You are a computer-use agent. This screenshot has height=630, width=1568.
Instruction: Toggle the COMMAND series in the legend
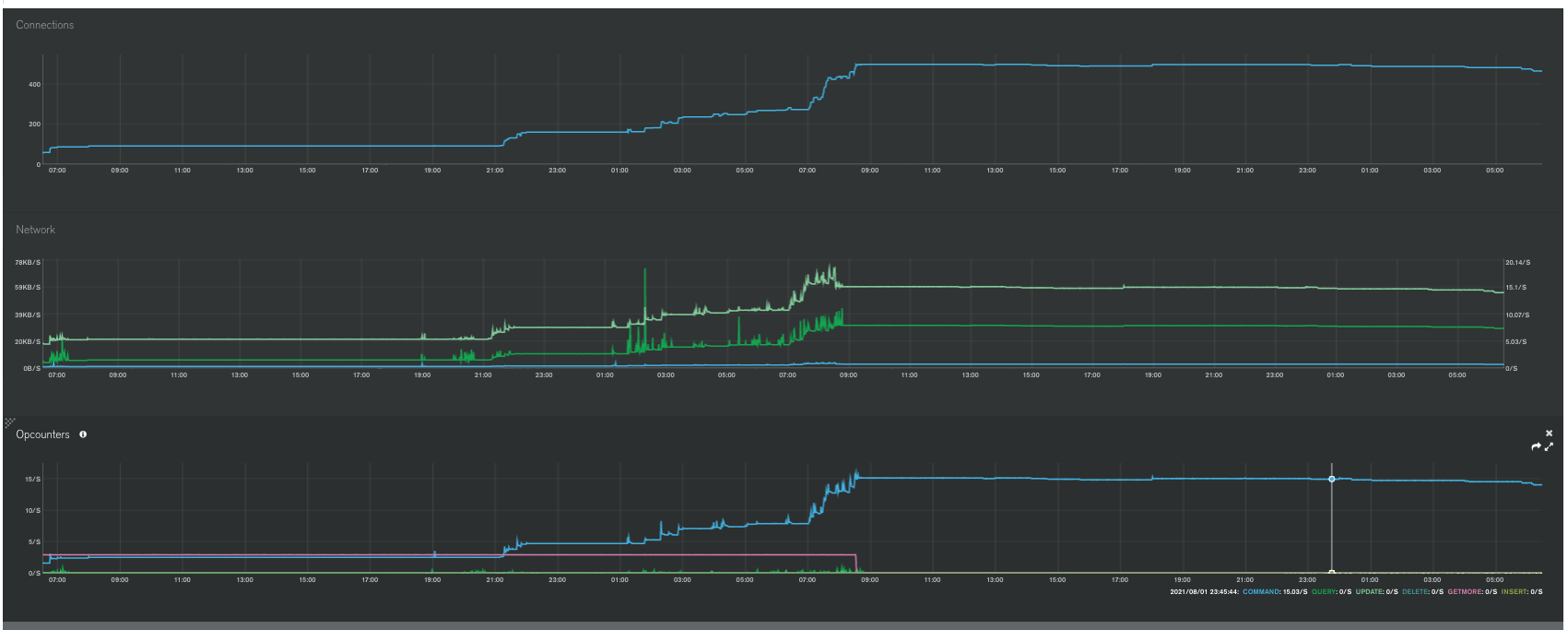pyautogui.click(x=1261, y=591)
